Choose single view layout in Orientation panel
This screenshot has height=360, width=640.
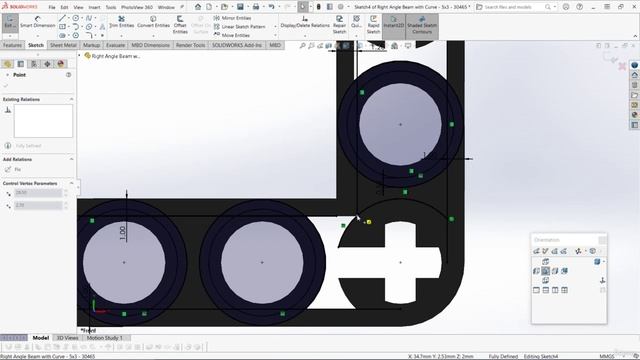click(536, 290)
